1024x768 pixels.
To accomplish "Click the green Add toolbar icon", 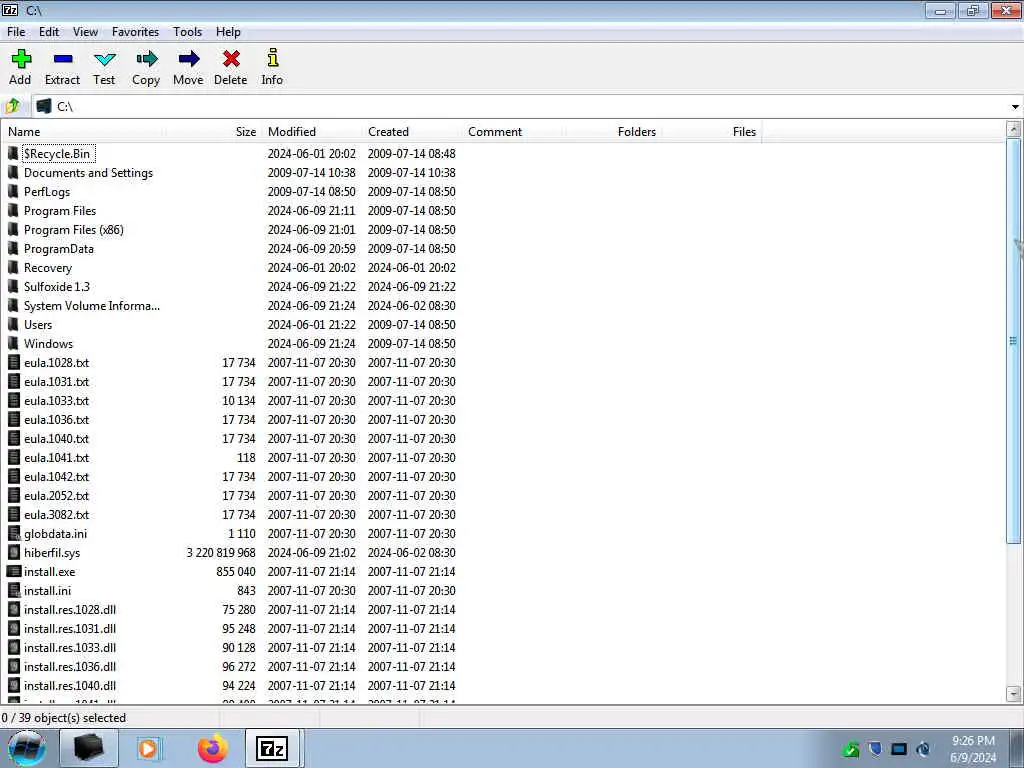I will click(21, 59).
